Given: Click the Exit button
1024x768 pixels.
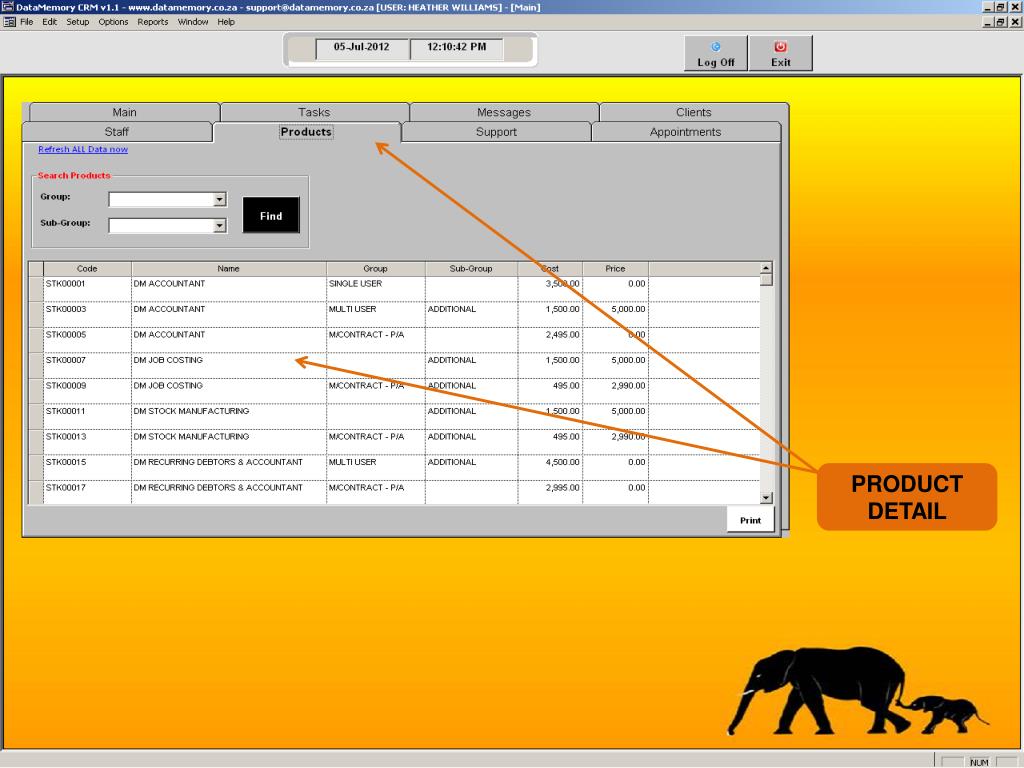Looking at the screenshot, I should [780, 54].
